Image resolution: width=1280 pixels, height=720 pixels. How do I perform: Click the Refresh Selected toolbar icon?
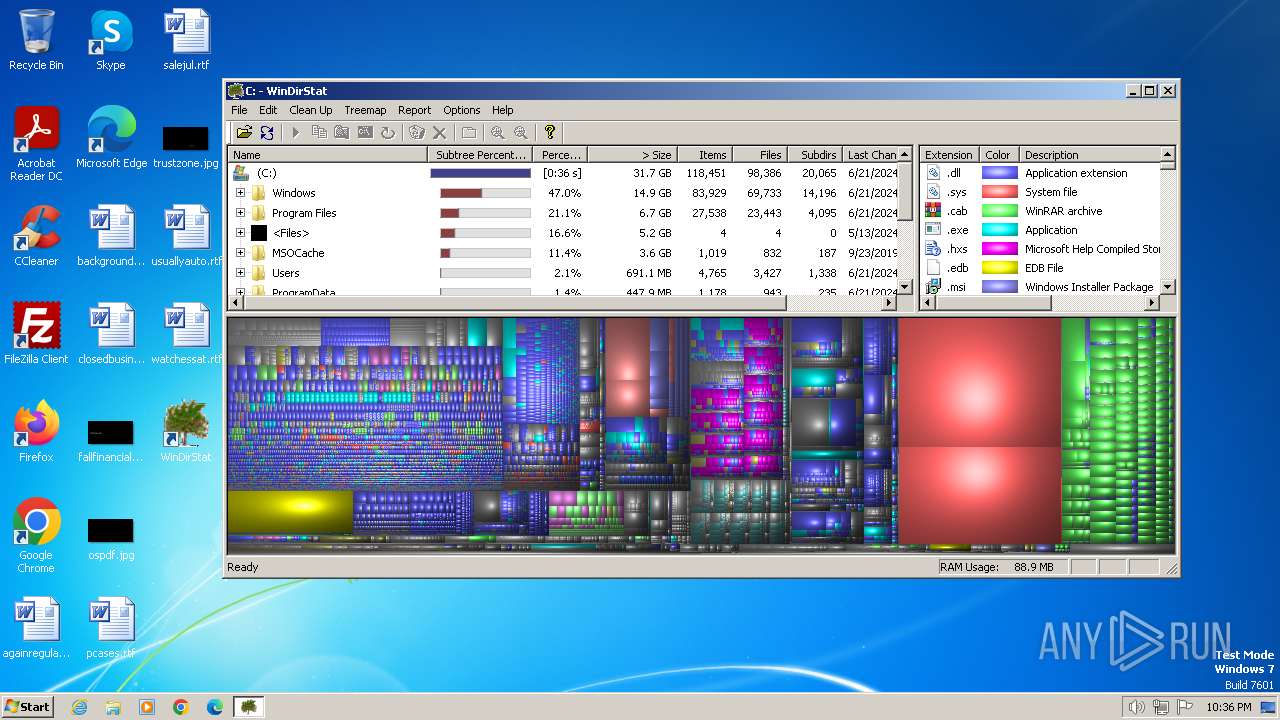pyautogui.click(x=388, y=132)
